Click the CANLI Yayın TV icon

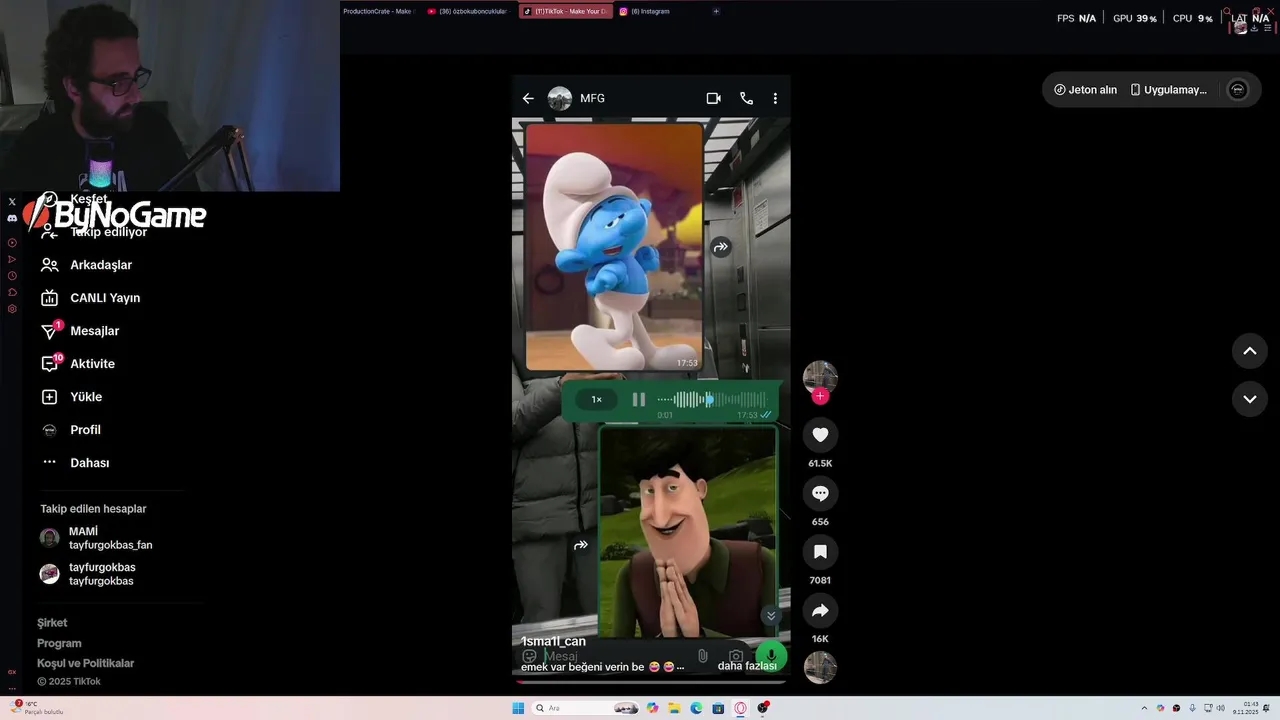(49, 298)
